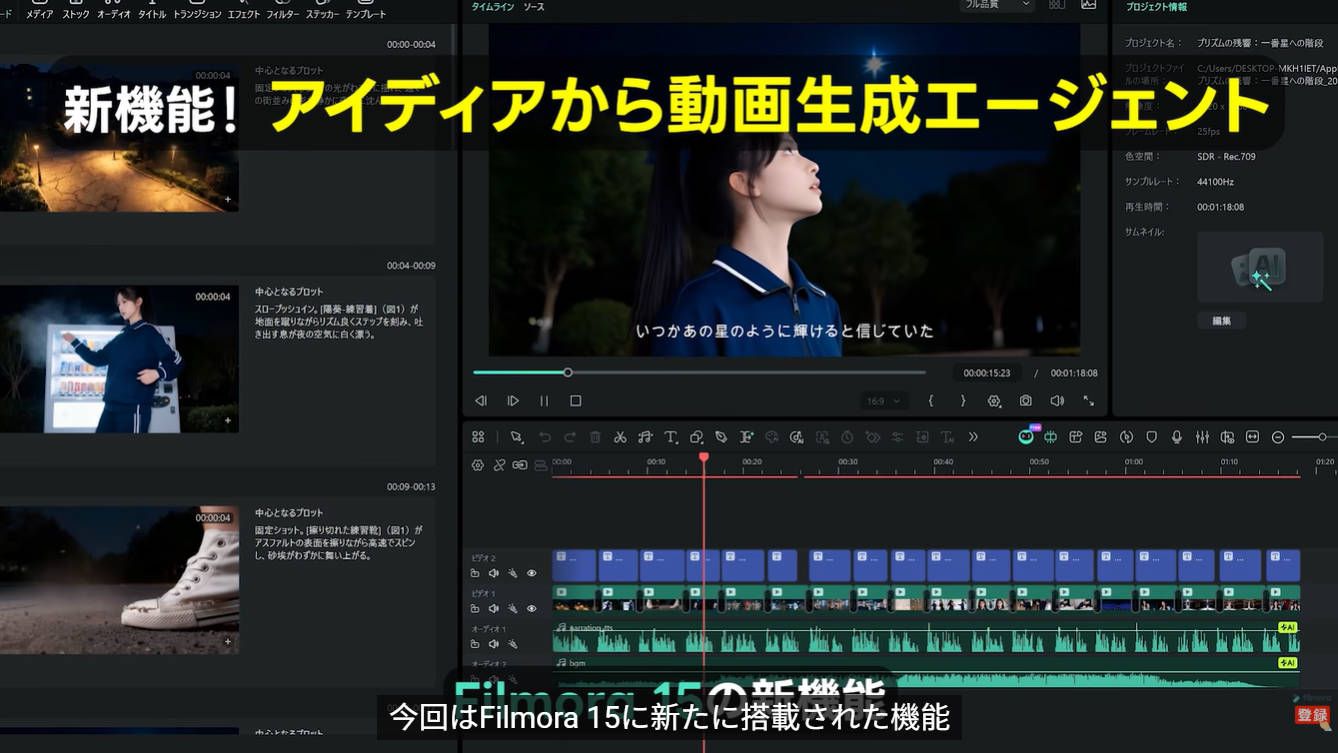Lock the ビデオ 2 track
Screen dimensions: 1338x753
tap(475, 573)
